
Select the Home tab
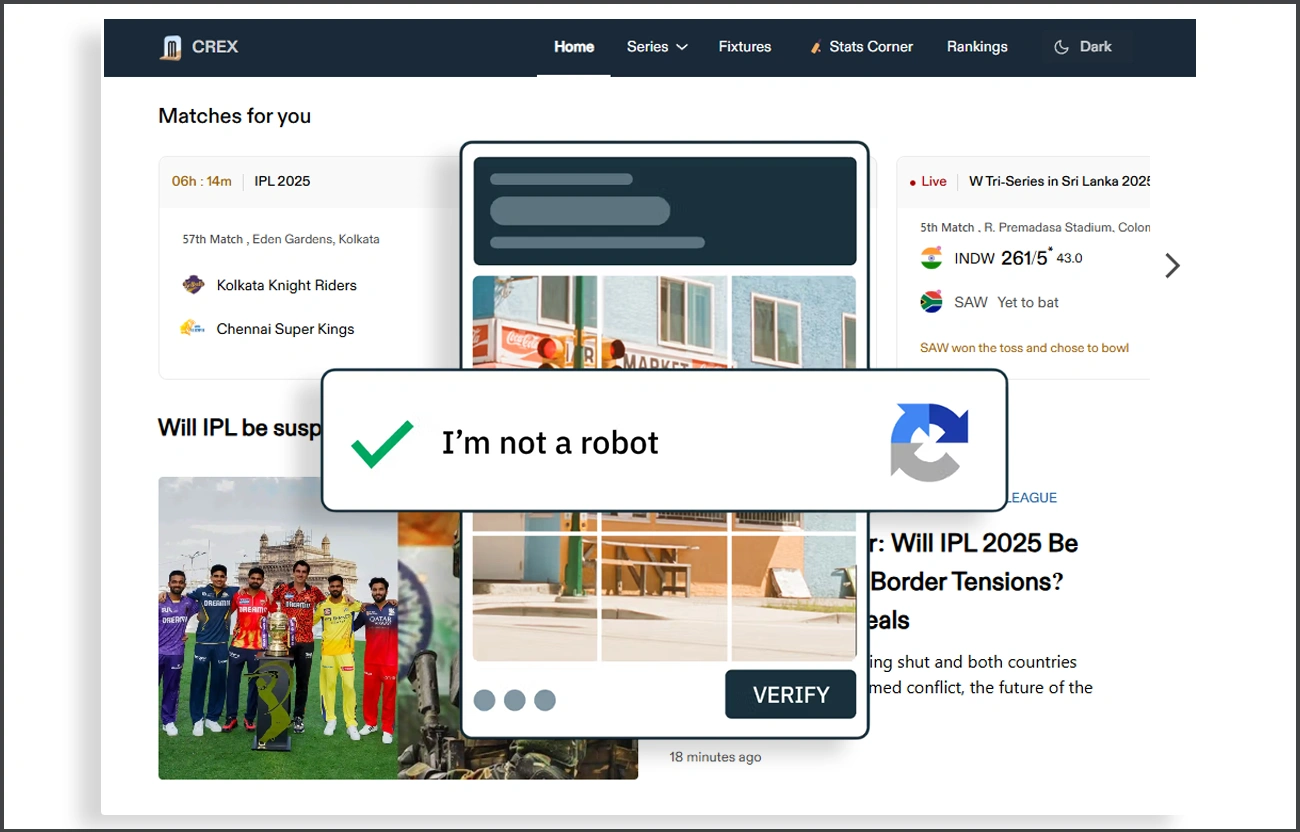(574, 47)
